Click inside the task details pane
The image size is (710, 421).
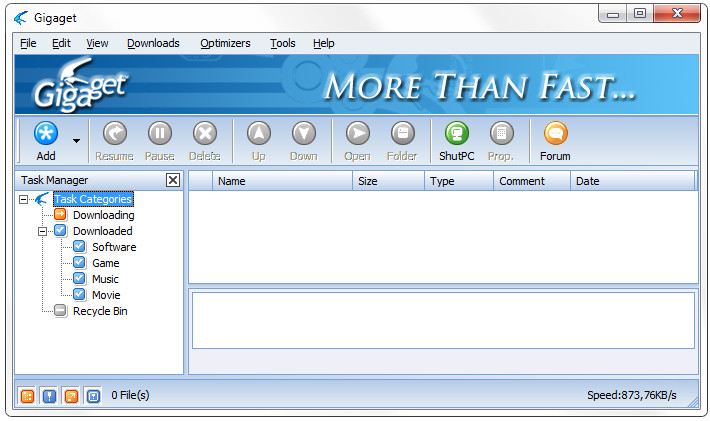(443, 320)
